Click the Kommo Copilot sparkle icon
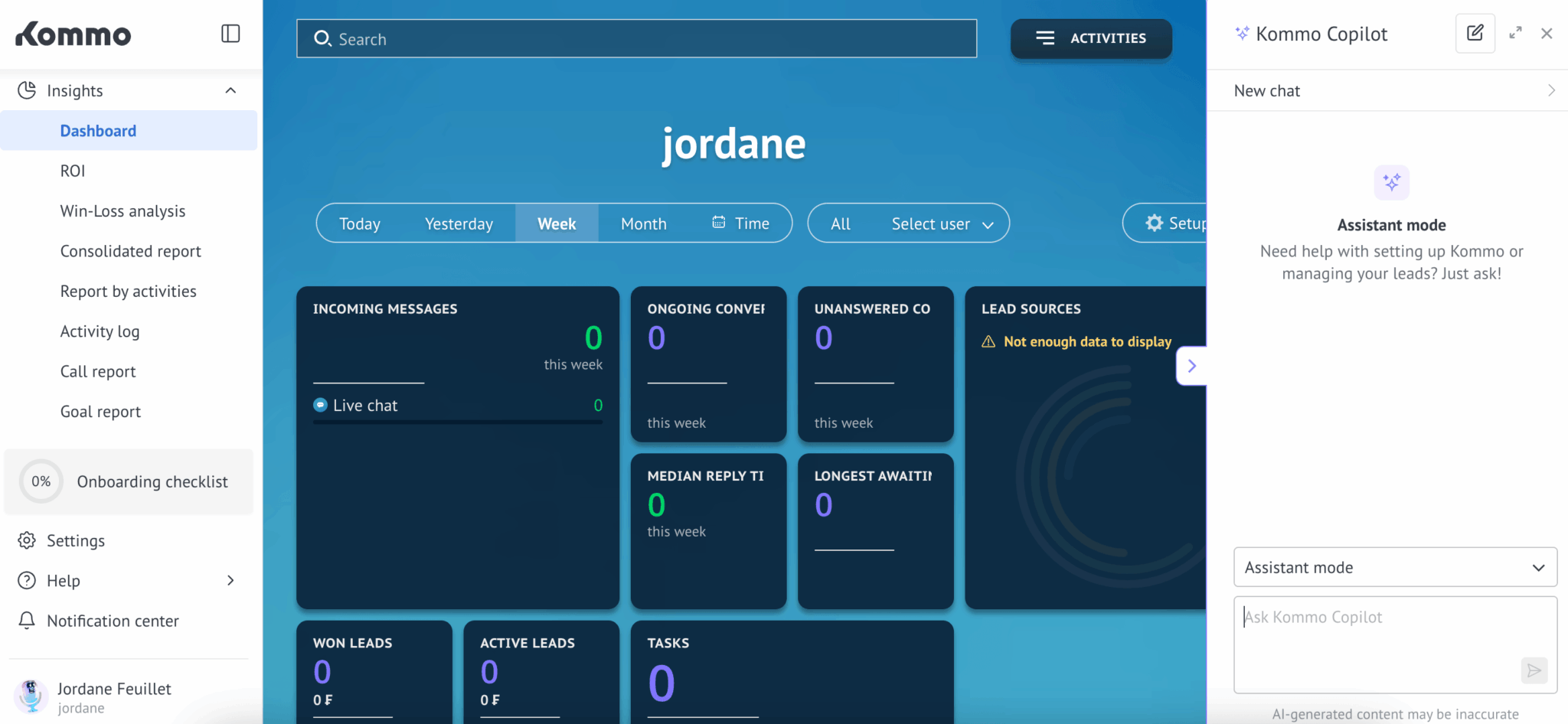The height and width of the screenshot is (724, 1568). click(x=1242, y=33)
